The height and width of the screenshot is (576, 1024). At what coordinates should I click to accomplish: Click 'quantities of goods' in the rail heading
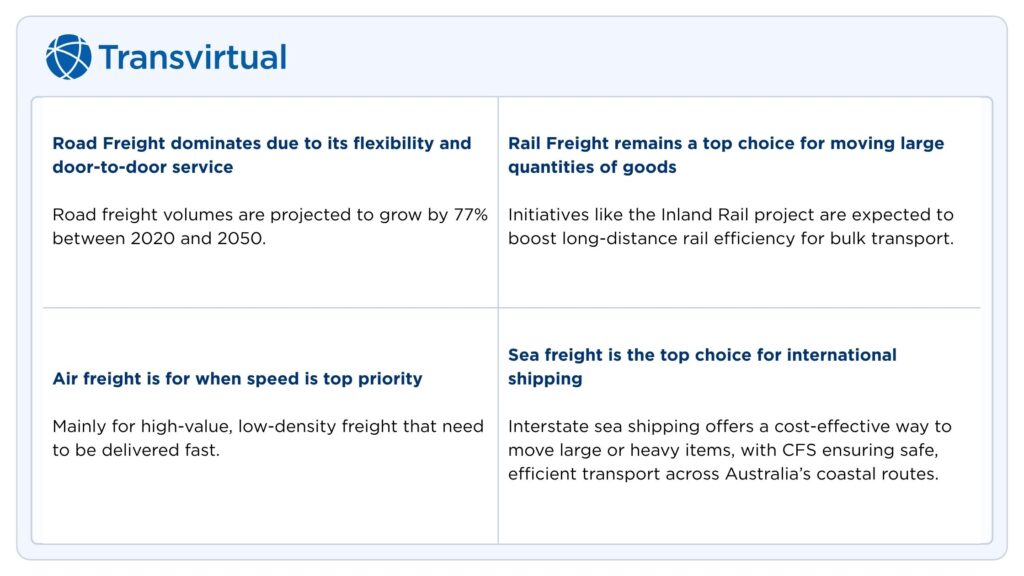click(x=592, y=167)
